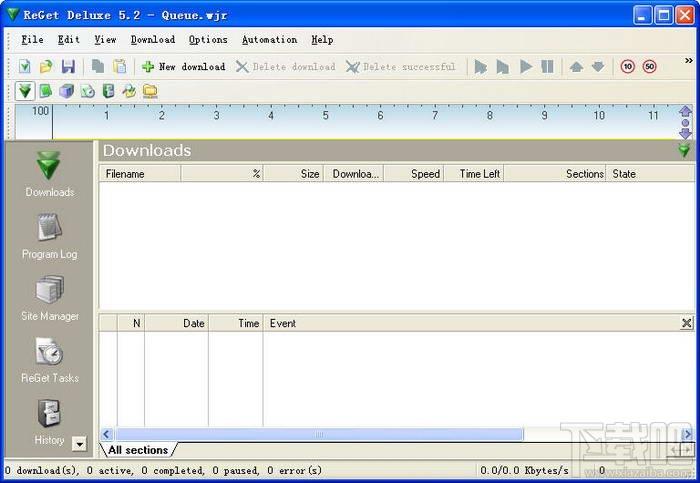700x483 pixels.
Task: Click the log horizontal scrollbar thumb
Action: pyautogui.click(x=319, y=434)
